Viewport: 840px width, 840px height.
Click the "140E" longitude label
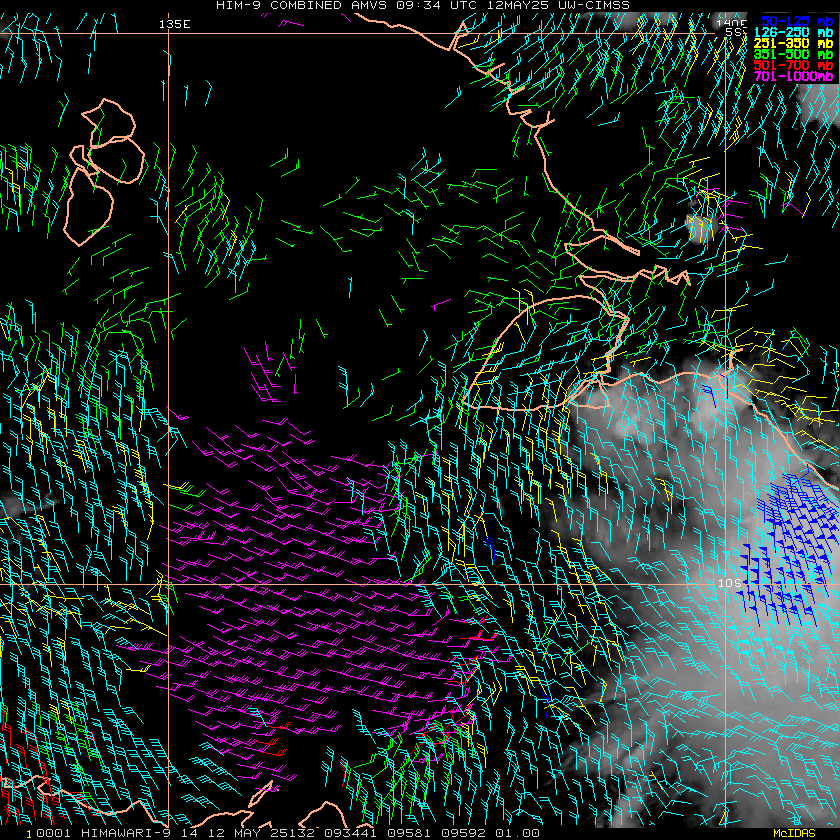click(x=732, y=22)
